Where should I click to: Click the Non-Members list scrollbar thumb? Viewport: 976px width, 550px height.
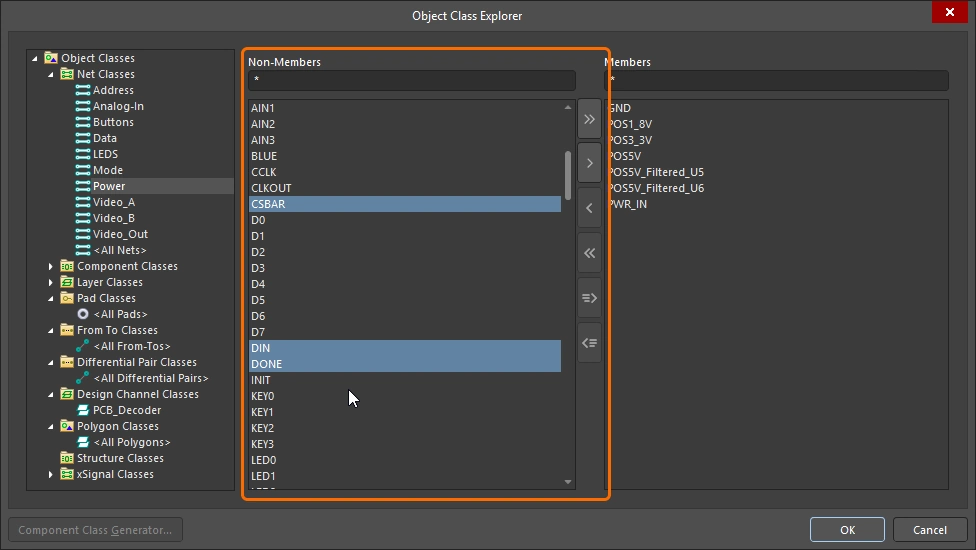tap(568, 175)
